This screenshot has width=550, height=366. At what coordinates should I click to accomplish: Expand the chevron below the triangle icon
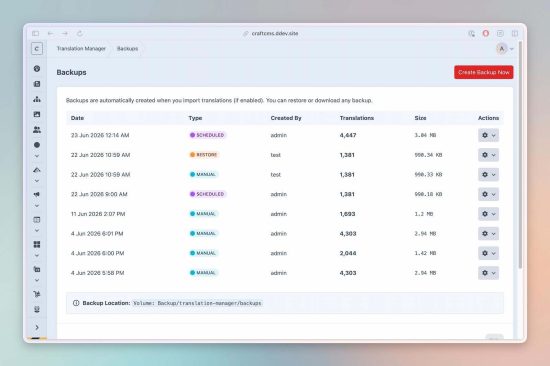click(37, 181)
